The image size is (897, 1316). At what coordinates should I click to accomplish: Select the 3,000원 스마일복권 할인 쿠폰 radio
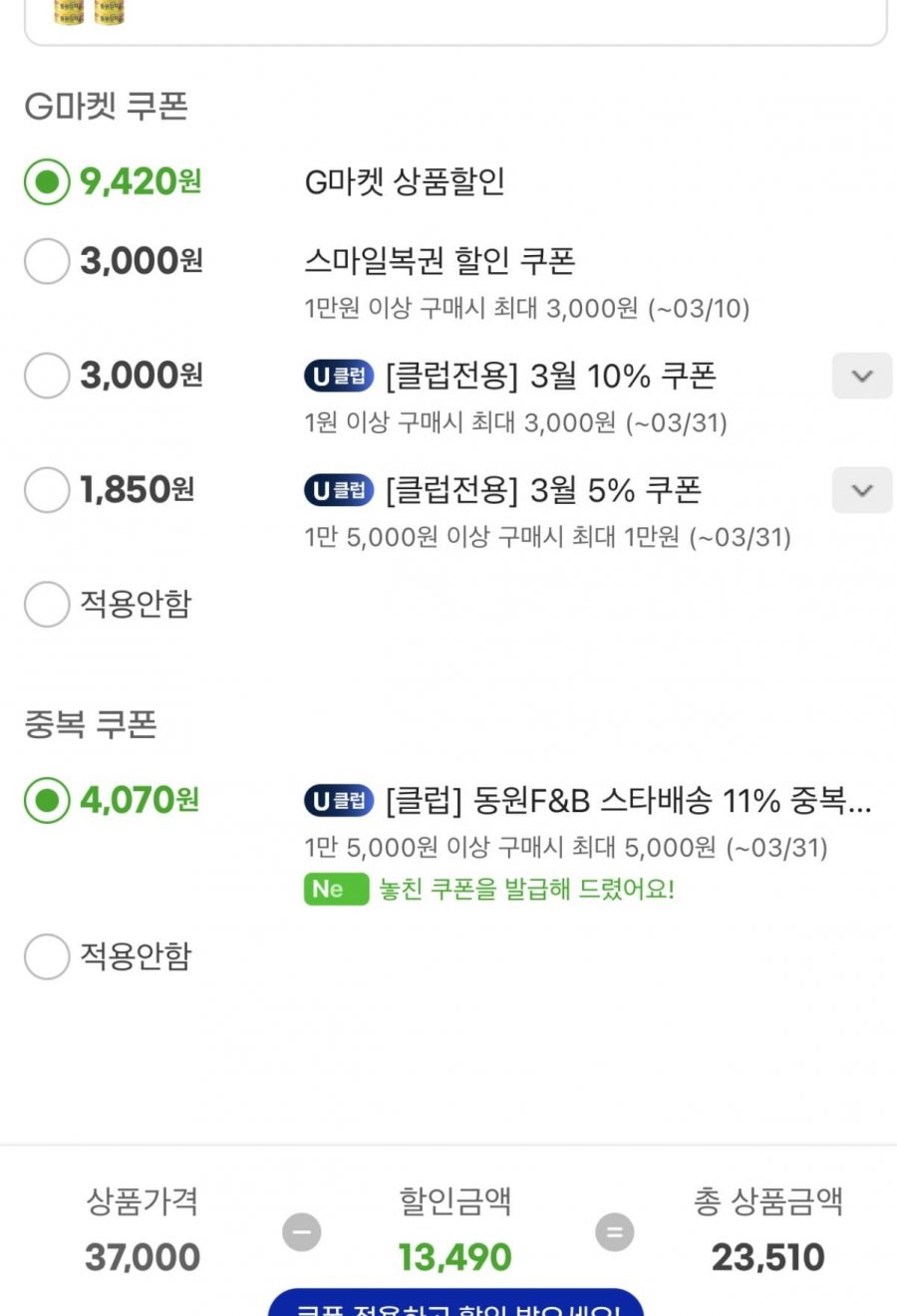pyautogui.click(x=47, y=261)
